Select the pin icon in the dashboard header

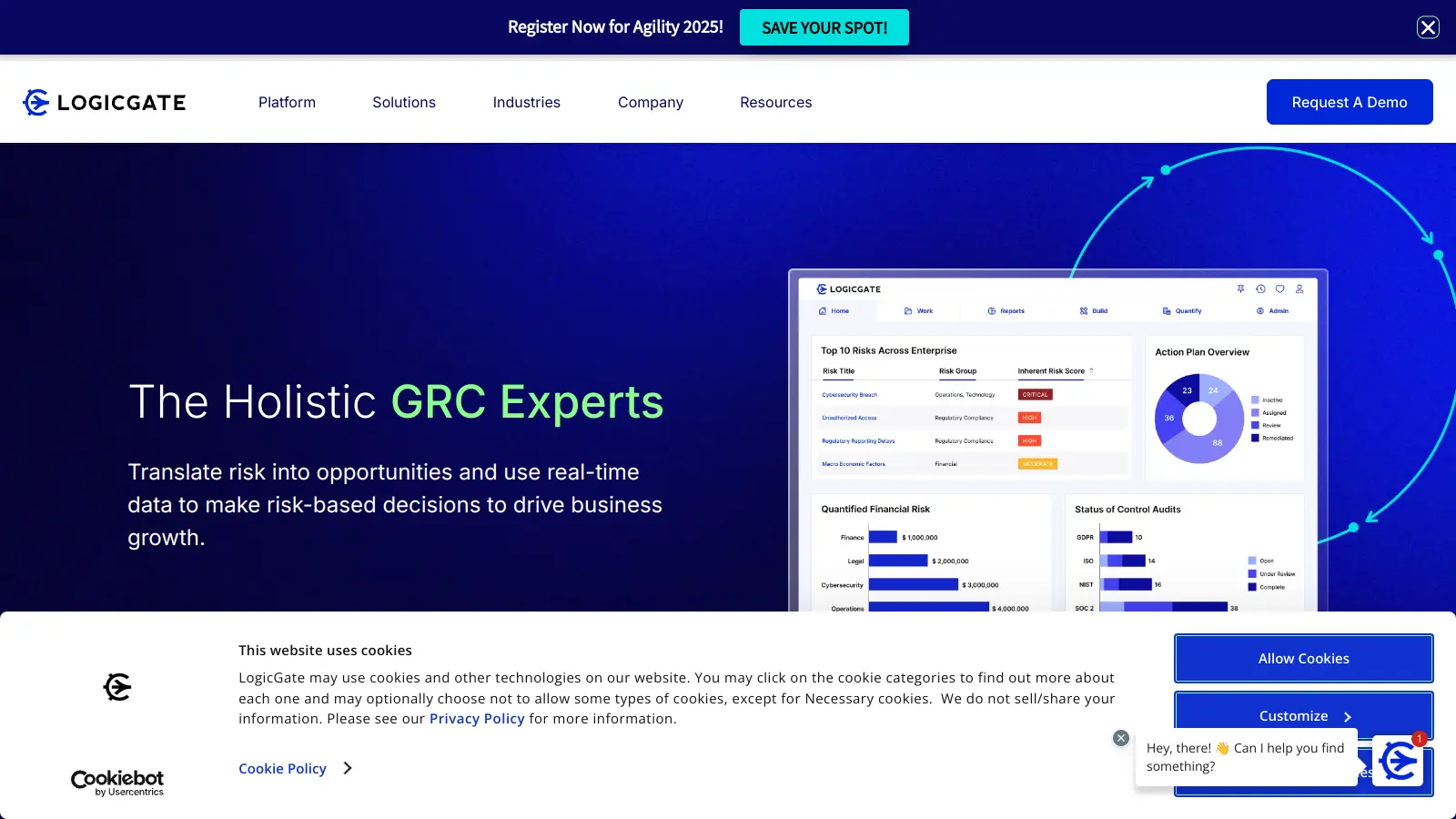click(x=1241, y=288)
